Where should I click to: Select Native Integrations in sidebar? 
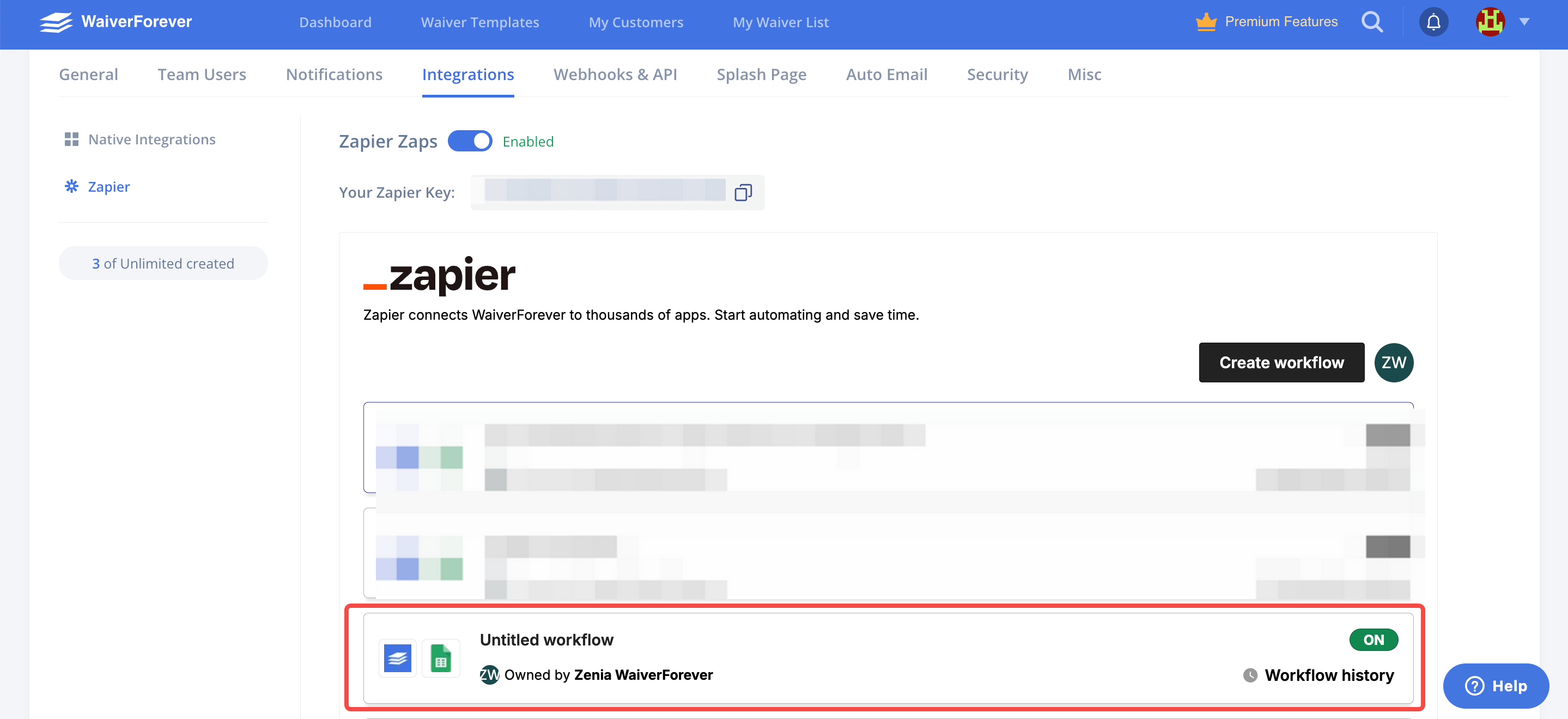pos(151,139)
